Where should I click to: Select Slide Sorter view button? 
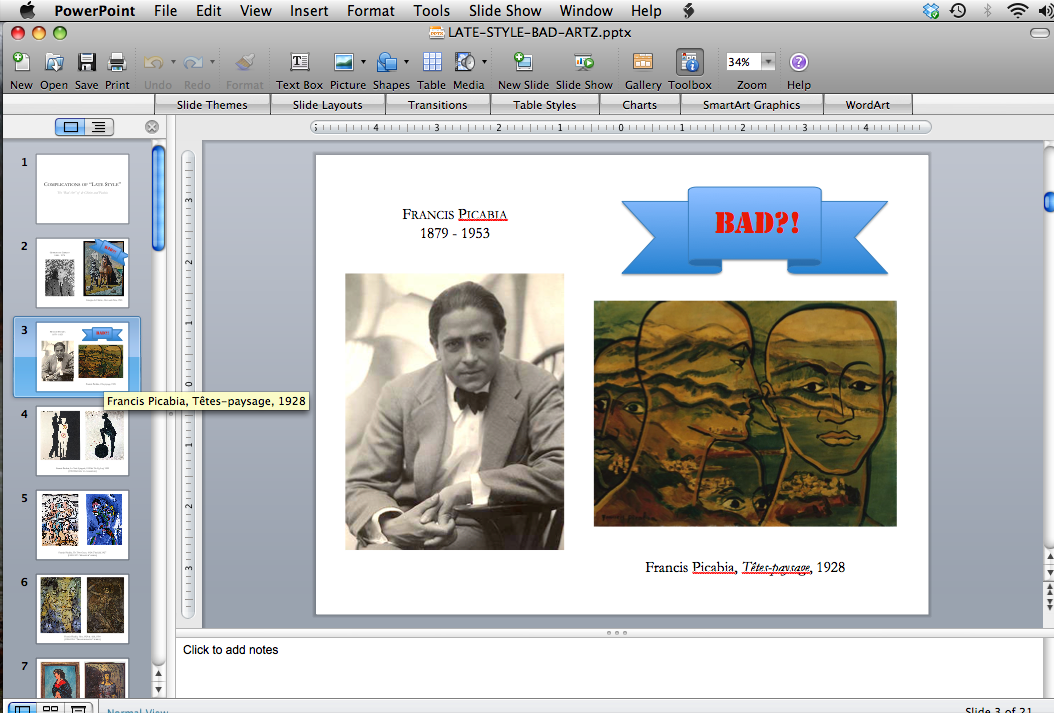click(50, 708)
